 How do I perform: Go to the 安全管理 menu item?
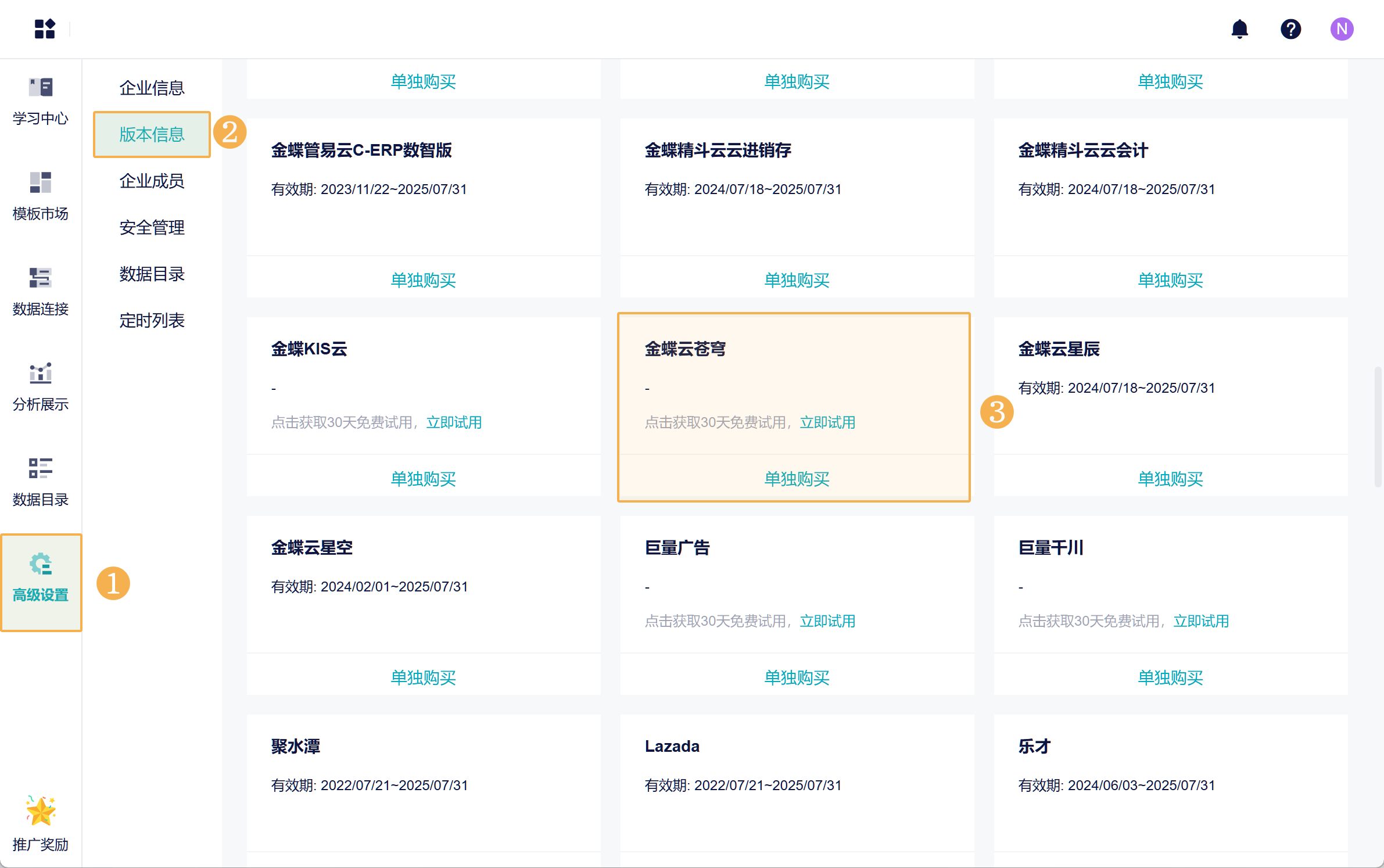pos(152,227)
